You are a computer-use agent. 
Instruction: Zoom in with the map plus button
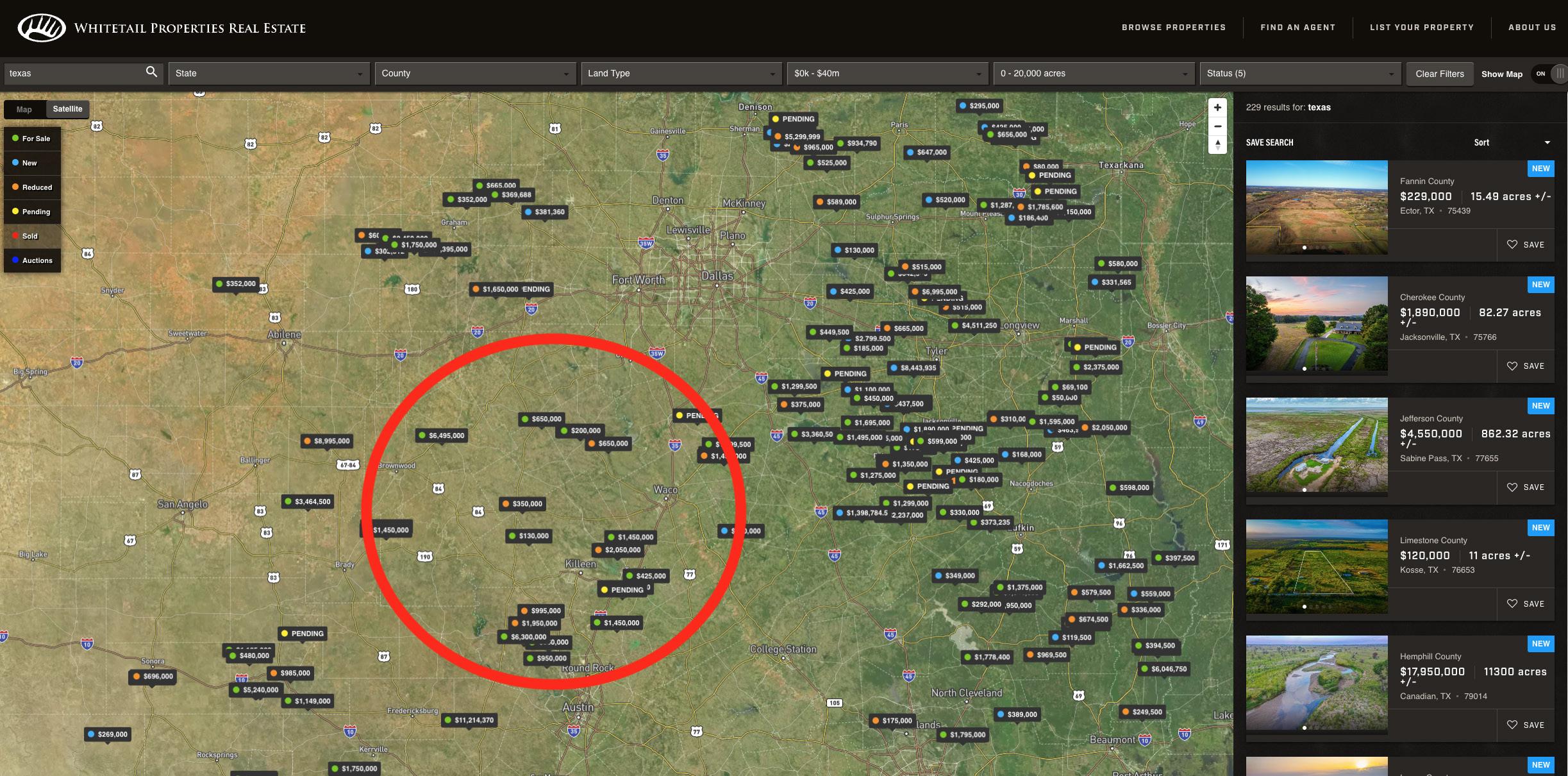pos(1217,108)
